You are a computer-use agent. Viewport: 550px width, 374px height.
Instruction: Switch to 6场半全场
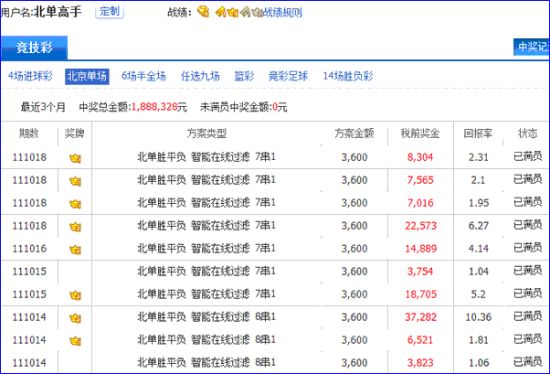[x=143, y=76]
